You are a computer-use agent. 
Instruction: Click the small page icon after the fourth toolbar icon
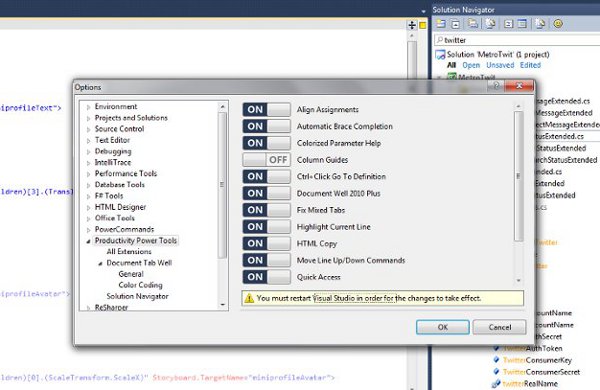(508, 24)
